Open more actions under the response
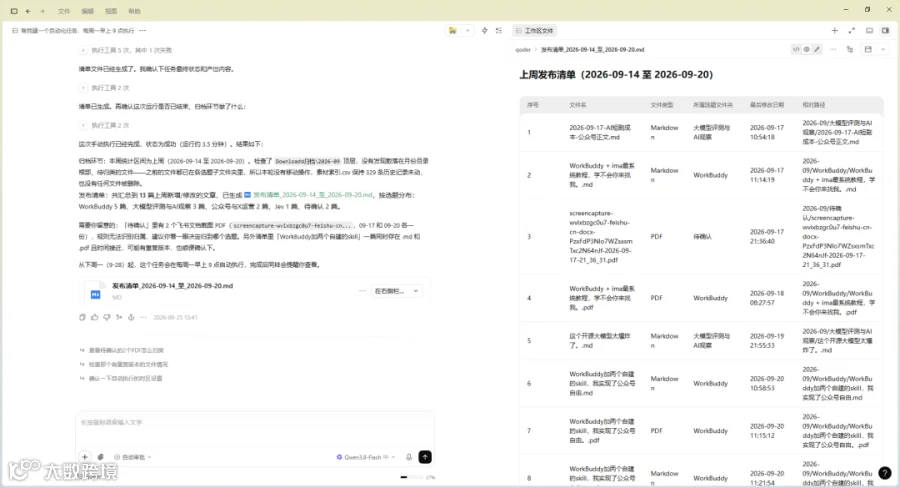Screen dimensions: 900x488 (x=143, y=317)
